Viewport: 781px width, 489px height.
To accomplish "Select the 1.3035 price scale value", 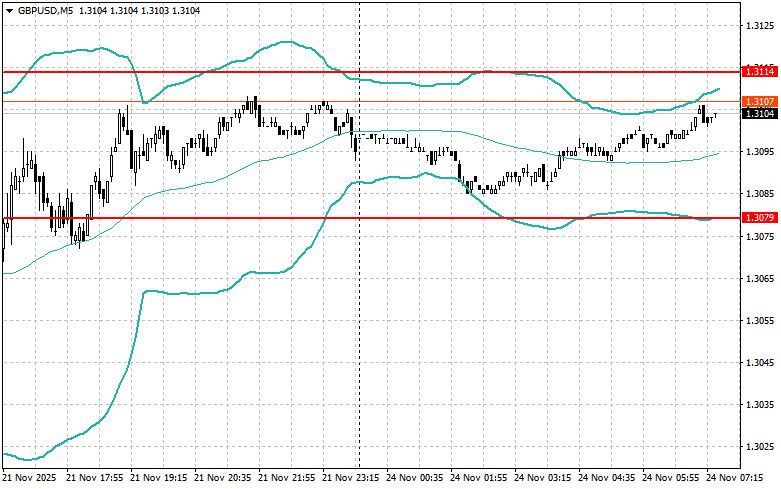I will click(x=760, y=404).
